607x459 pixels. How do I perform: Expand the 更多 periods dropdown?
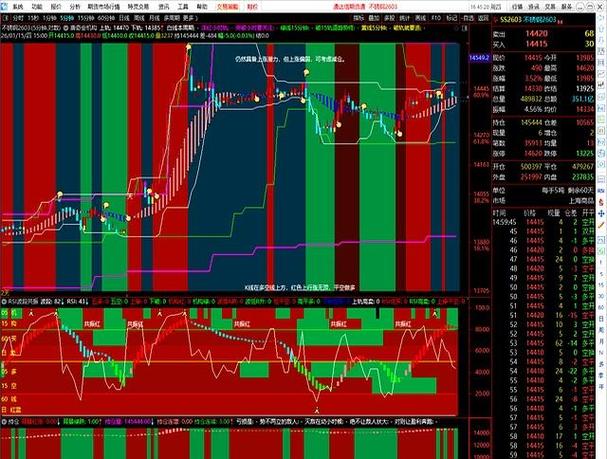(190, 18)
